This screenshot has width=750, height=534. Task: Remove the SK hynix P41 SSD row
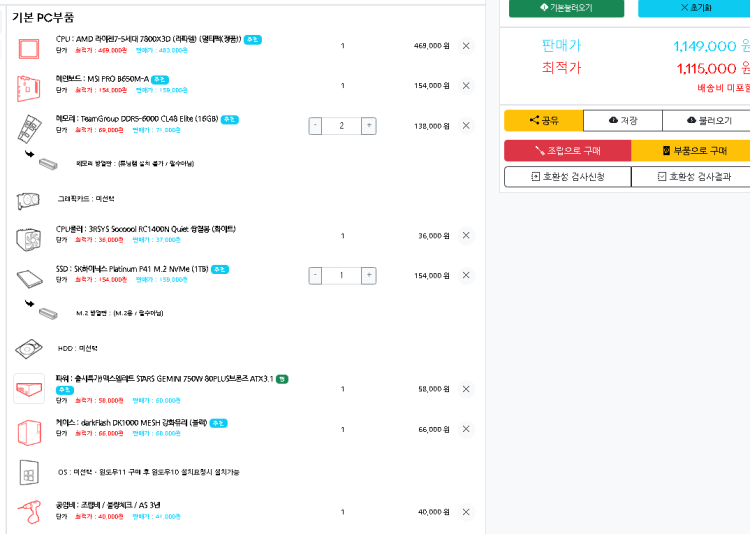(x=466, y=275)
